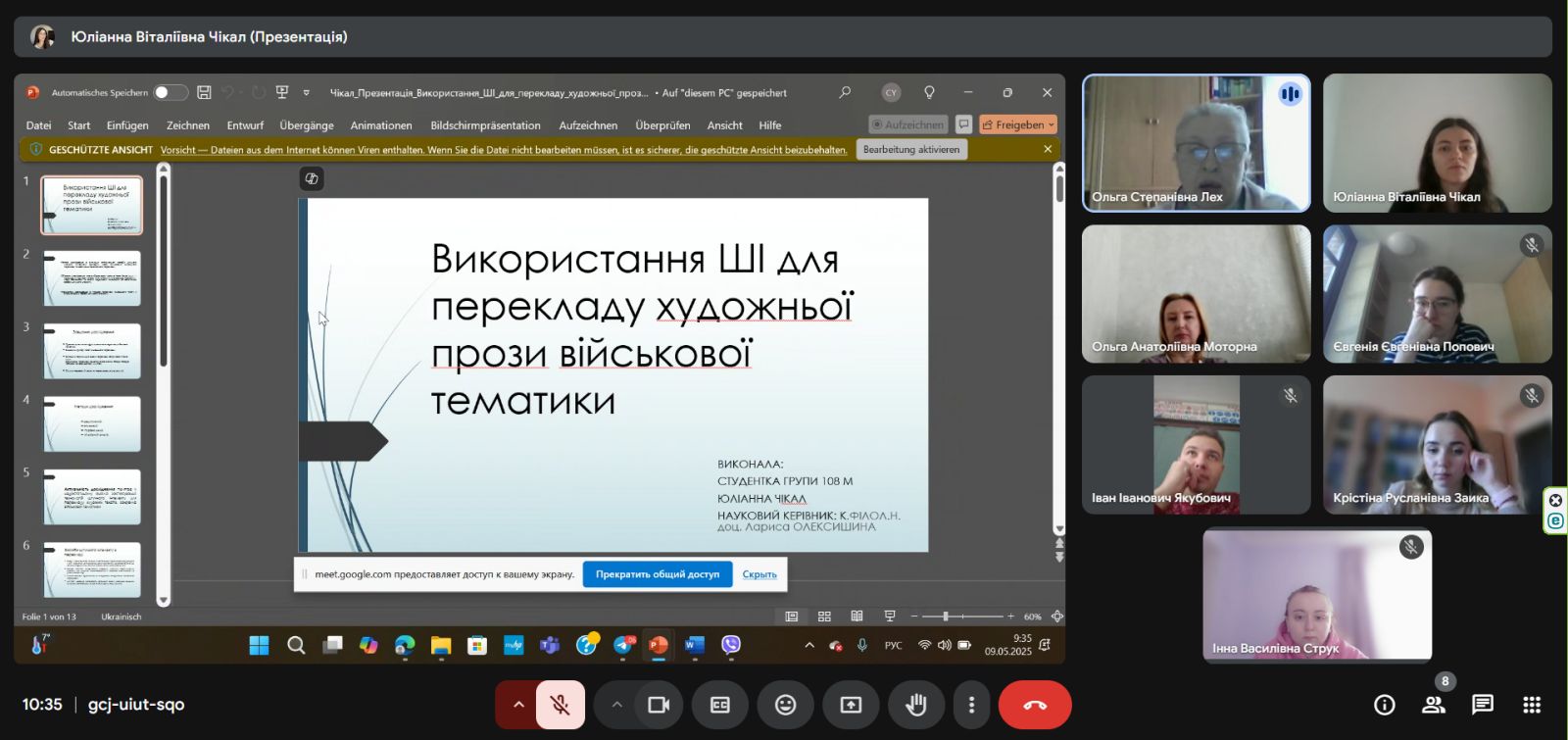Viewport: 1568px width, 740px height.
Task: Click Іван Іванович Якубович video tile
Action: click(1196, 445)
